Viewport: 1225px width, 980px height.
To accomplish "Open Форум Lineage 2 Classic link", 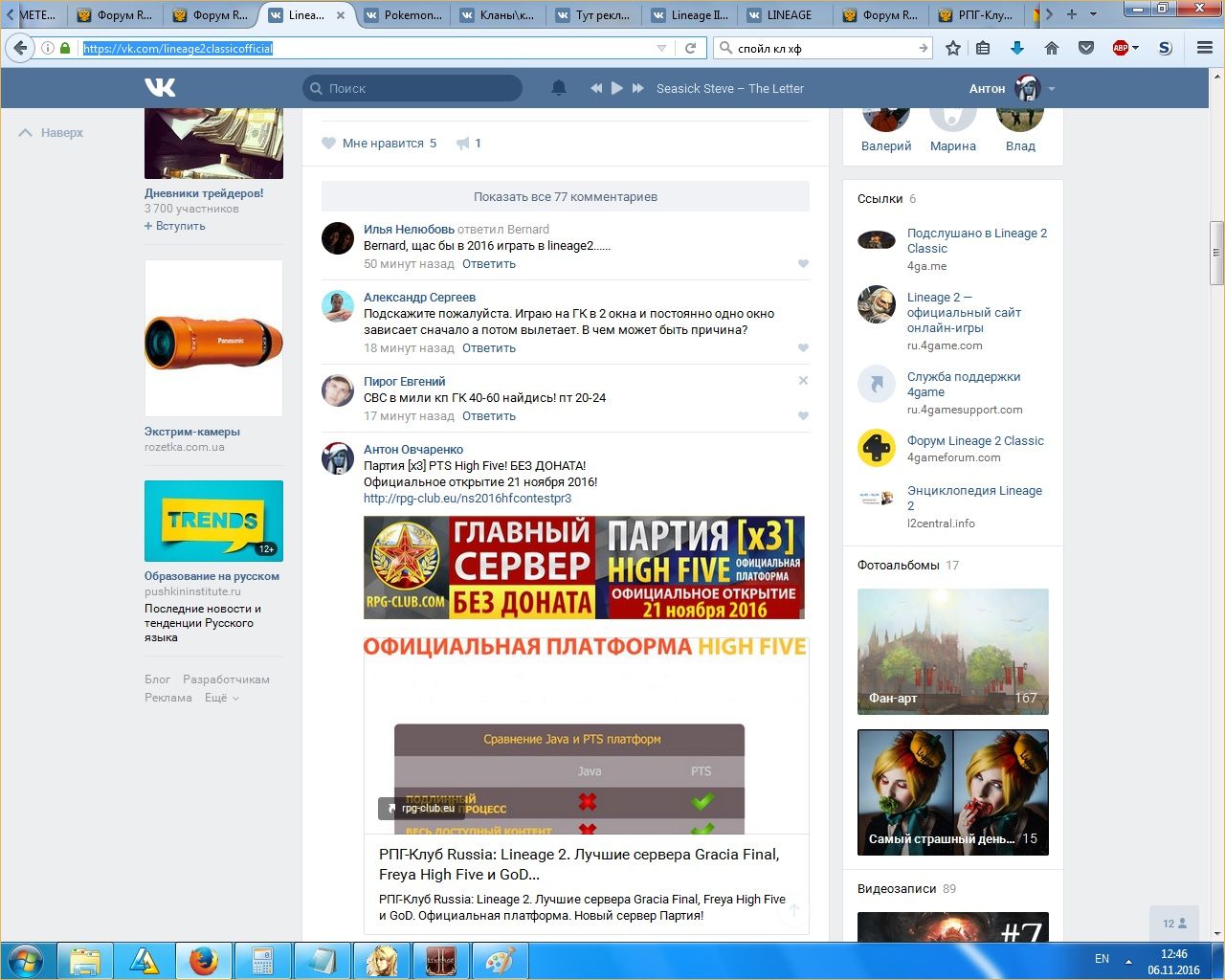I will (x=975, y=441).
